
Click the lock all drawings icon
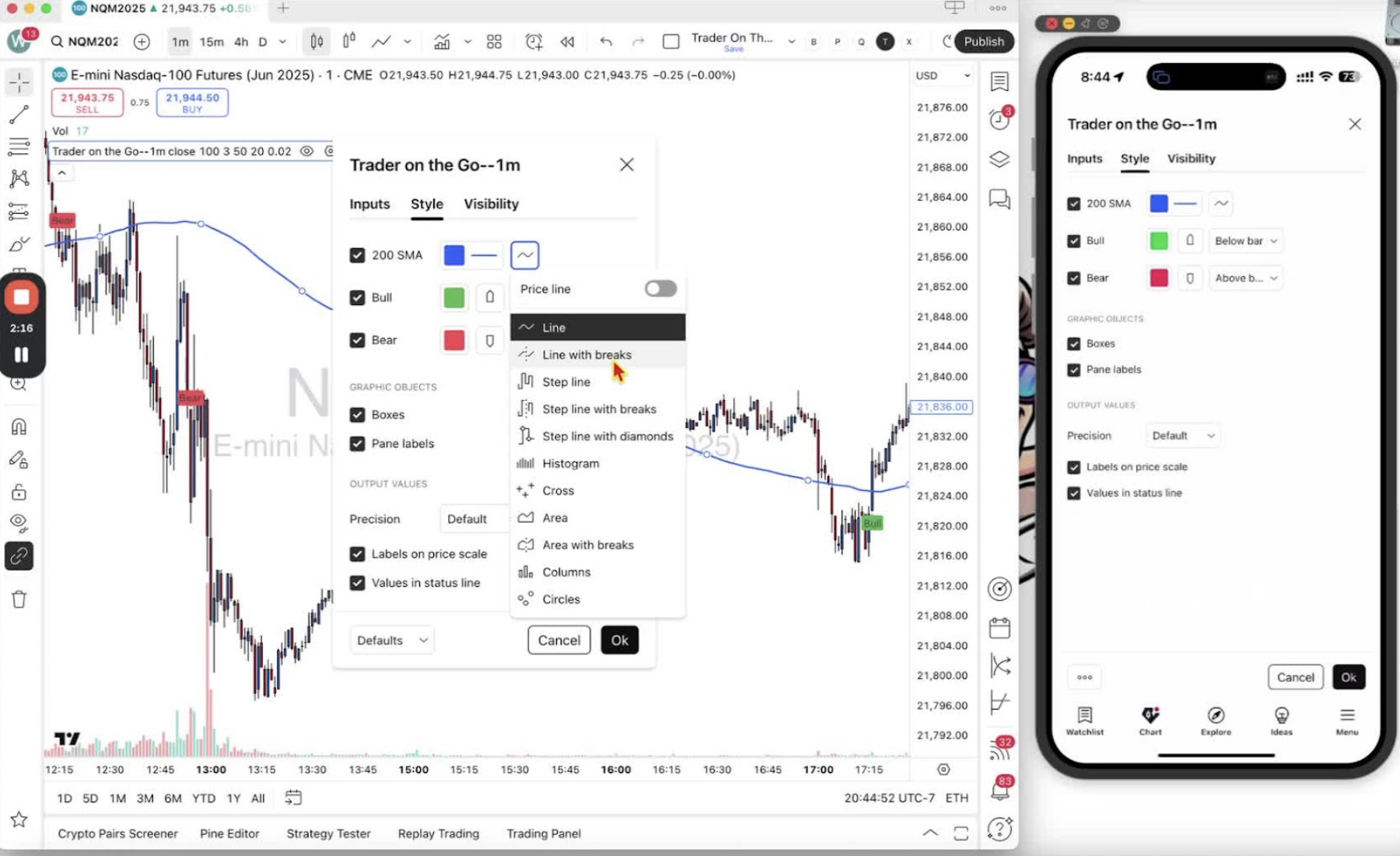point(19,492)
